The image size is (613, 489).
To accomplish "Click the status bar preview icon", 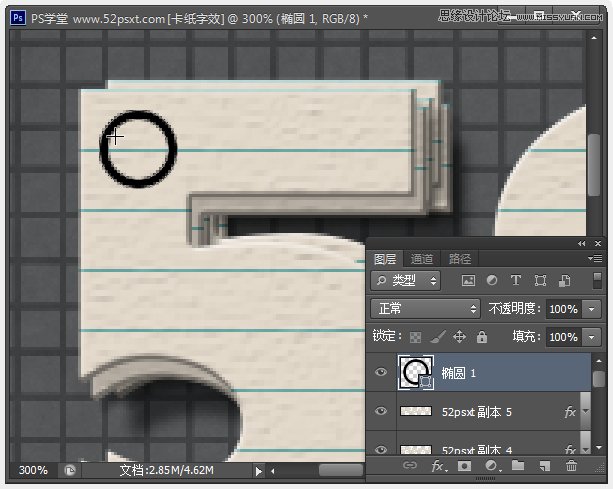I will 70,470.
